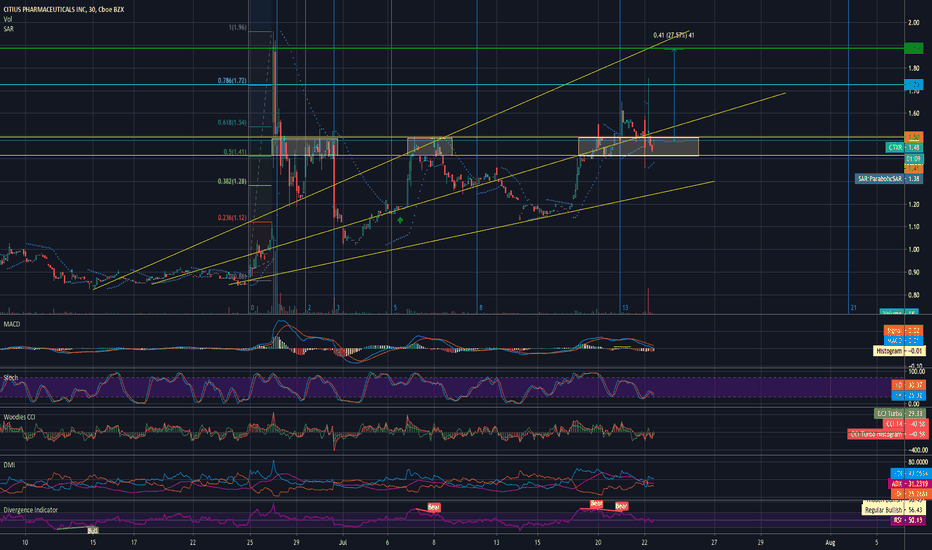This screenshot has width=932, height=550.
Task: Select the 0.236(1.12) Fibonacci level label
Action: coord(232,218)
